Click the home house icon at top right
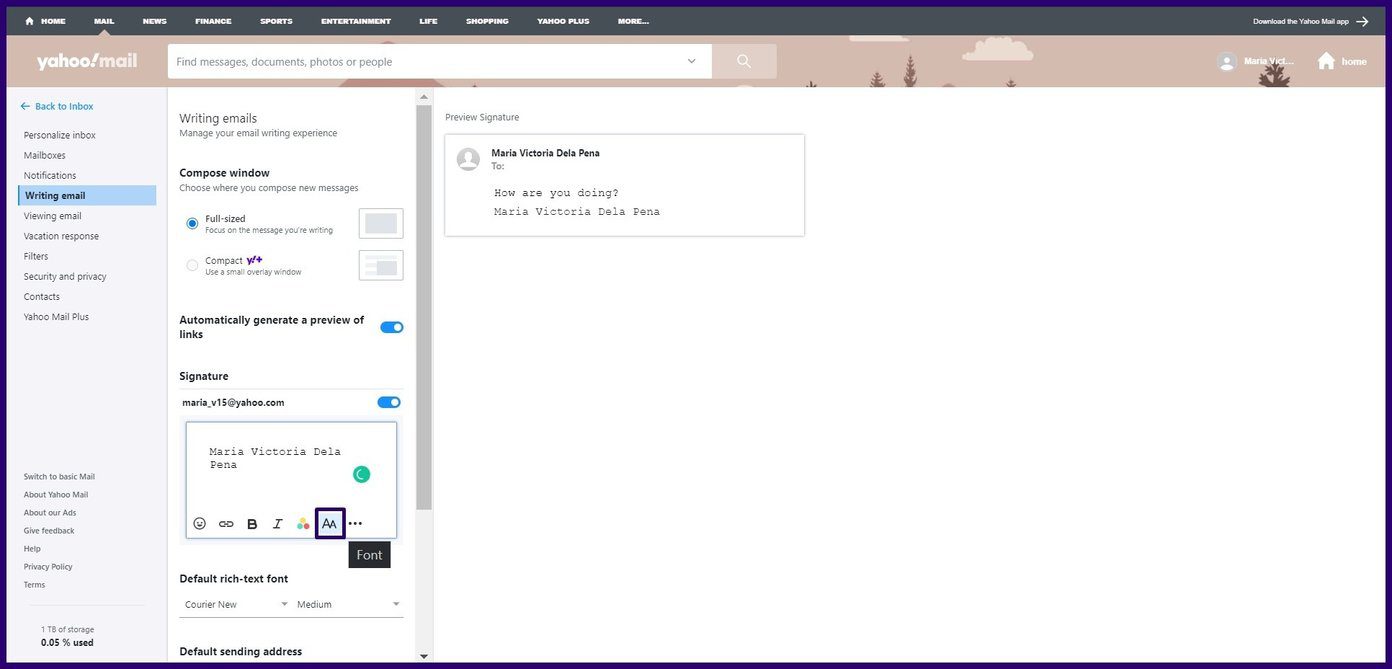 [x=1326, y=61]
